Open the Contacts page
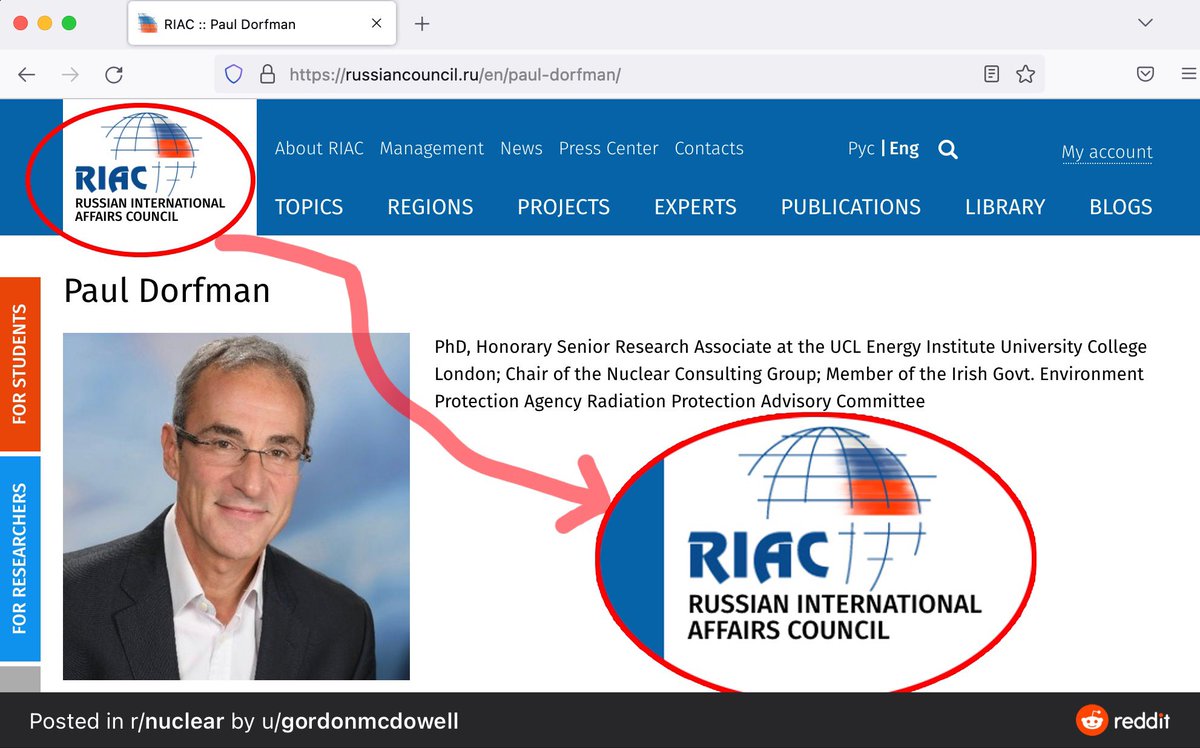This screenshot has width=1200, height=748. tap(709, 148)
